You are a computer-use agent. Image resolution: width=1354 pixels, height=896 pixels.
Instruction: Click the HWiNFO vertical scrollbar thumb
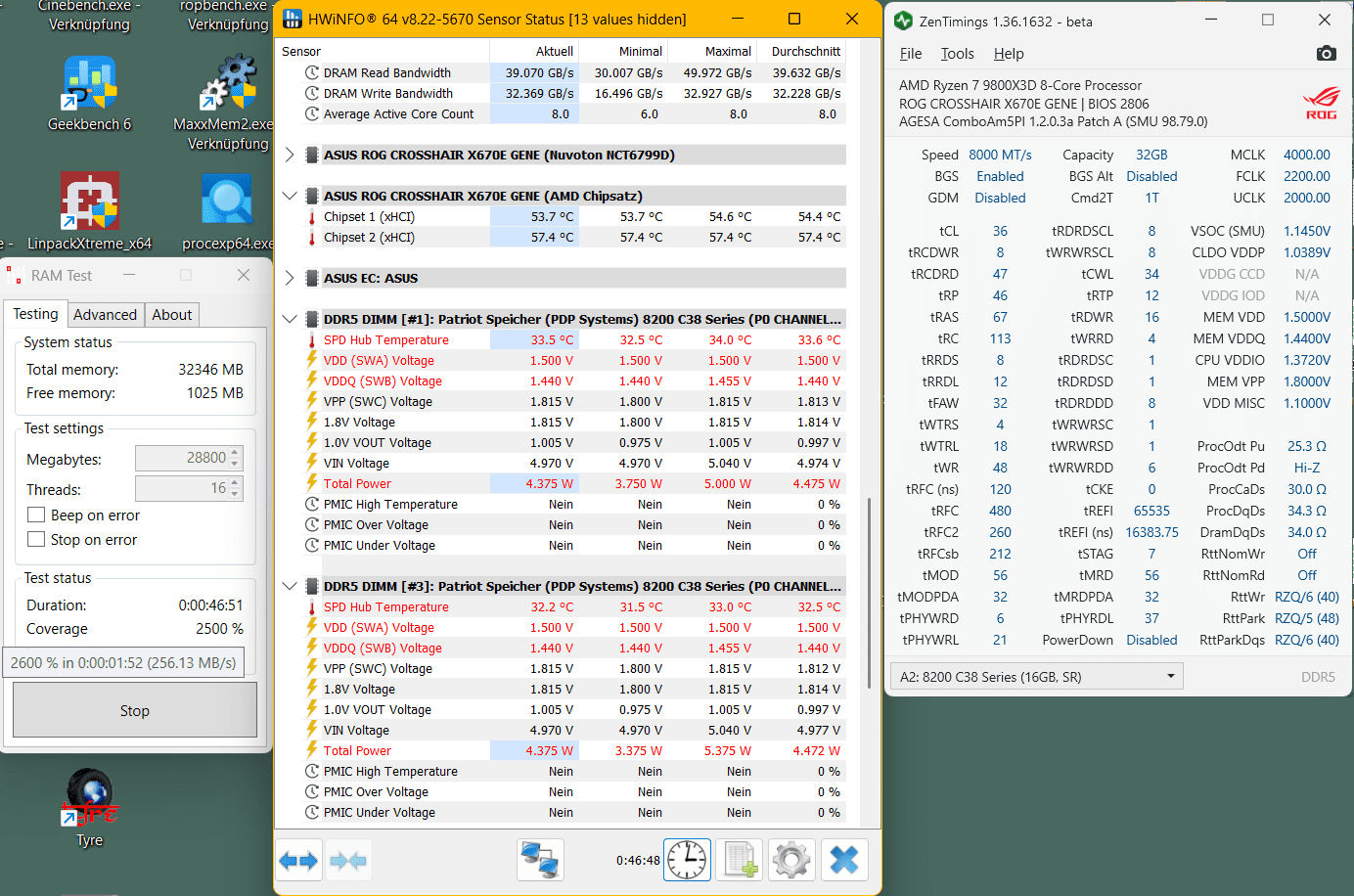(x=869, y=593)
